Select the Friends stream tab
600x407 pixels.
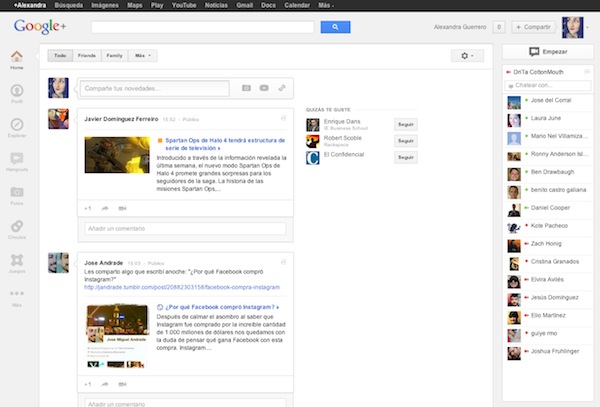tap(87, 56)
